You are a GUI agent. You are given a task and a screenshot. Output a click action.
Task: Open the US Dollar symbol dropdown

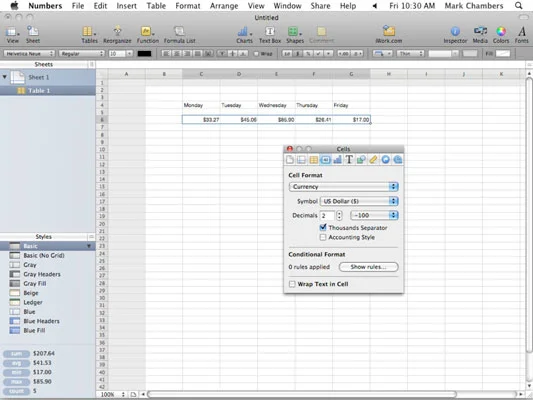tap(359, 201)
